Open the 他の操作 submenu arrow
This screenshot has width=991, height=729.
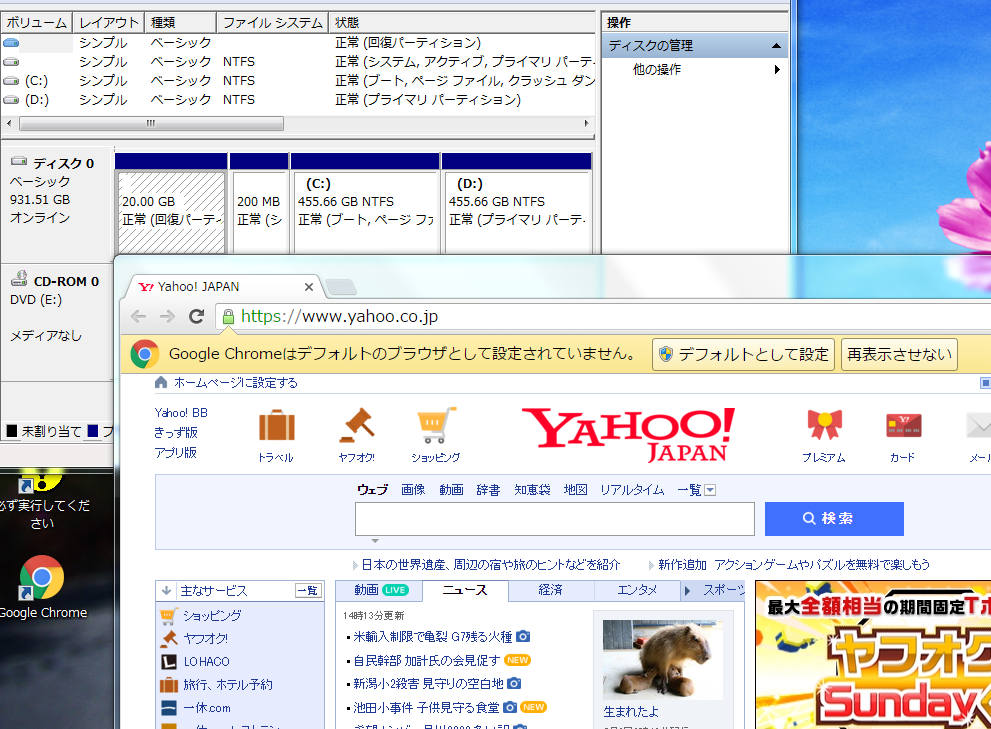pos(779,71)
